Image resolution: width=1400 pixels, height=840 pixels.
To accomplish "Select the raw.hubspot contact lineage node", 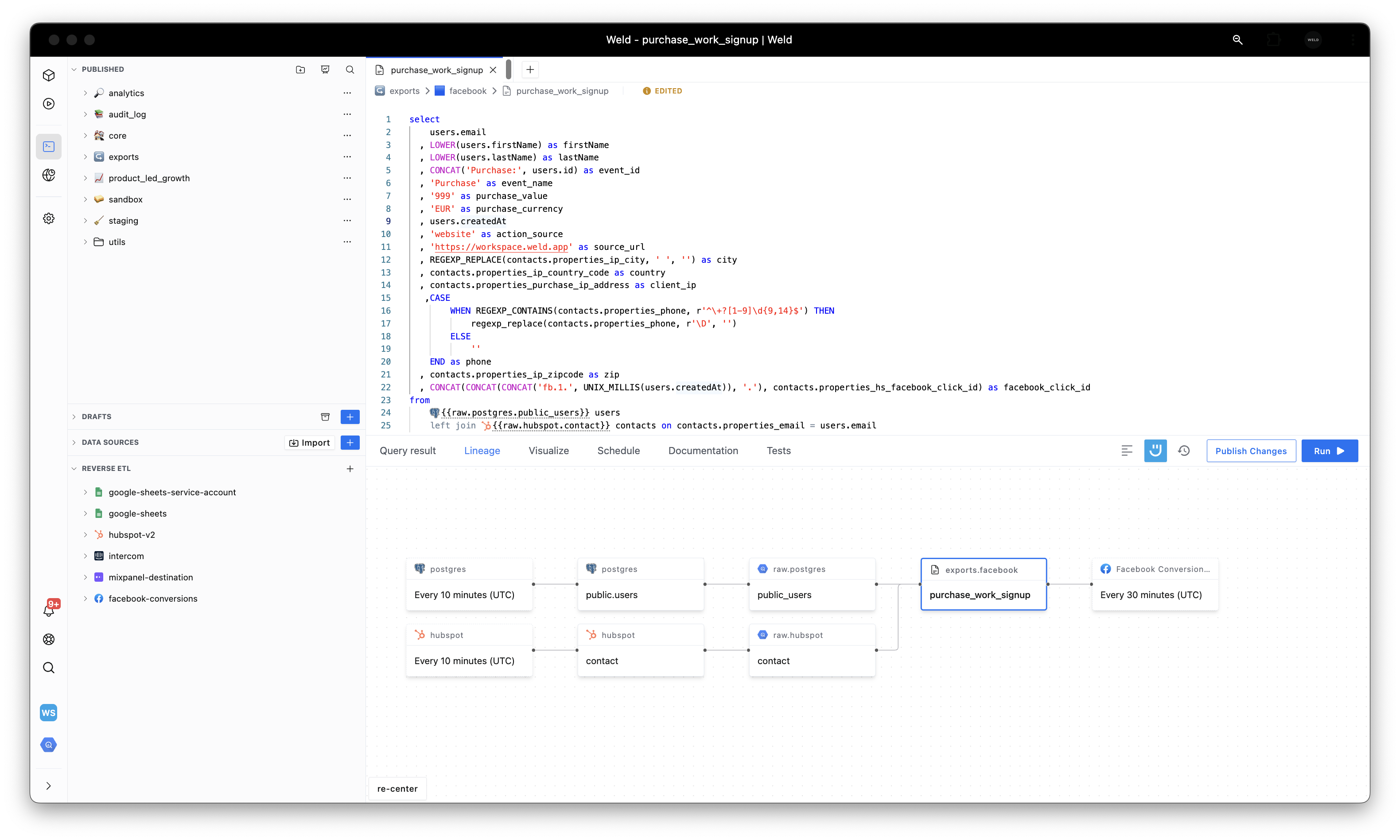I will click(812, 650).
